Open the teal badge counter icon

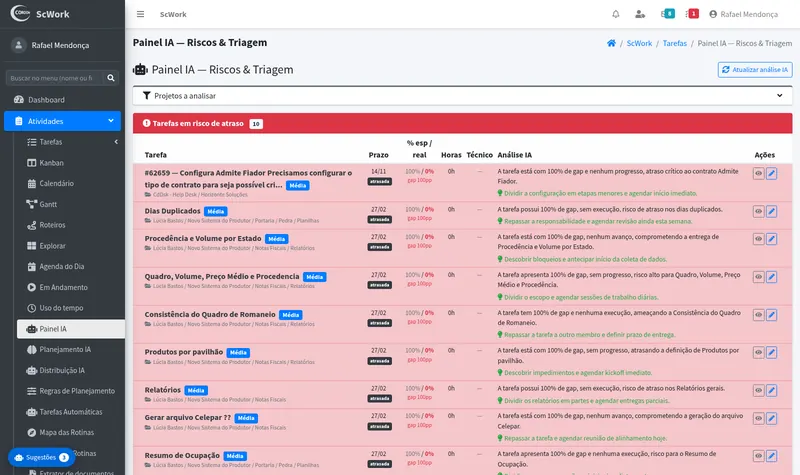(668, 14)
